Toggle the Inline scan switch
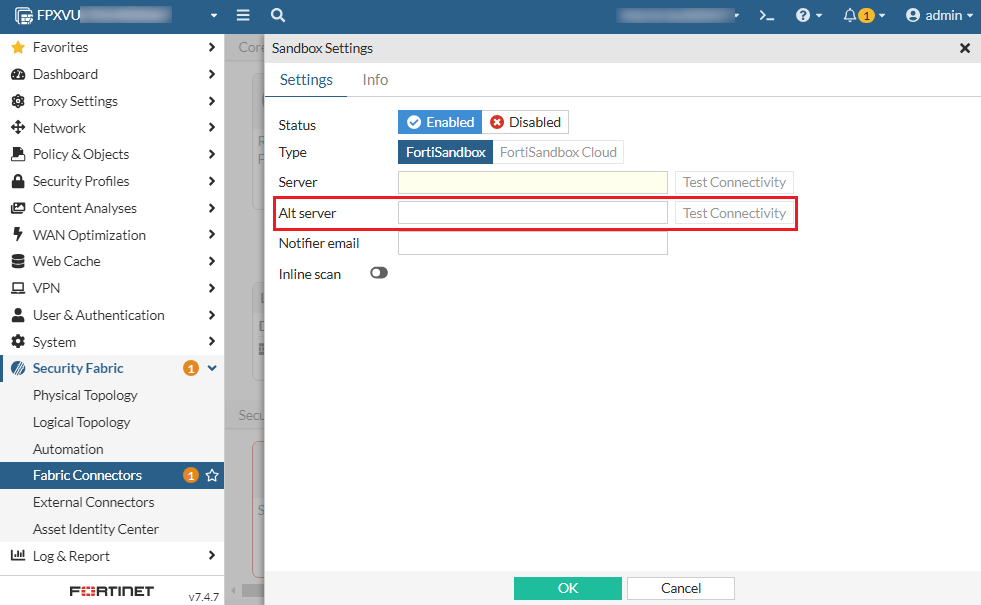Screen dimensions: 981x605 (379, 273)
